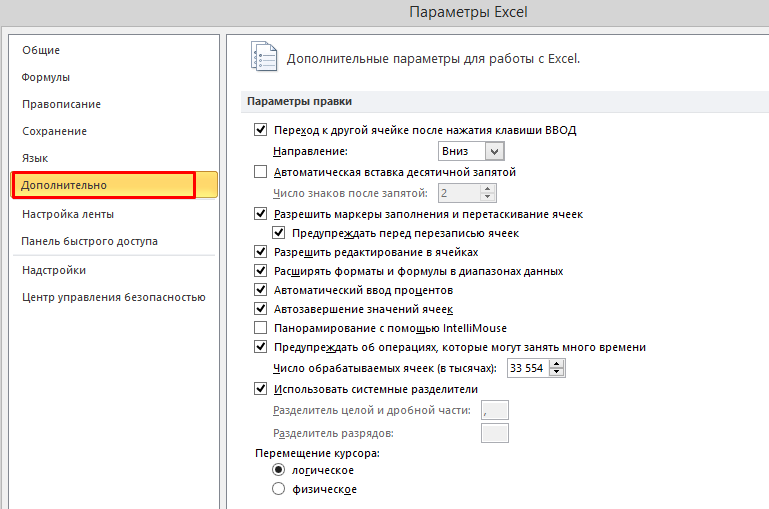
Task: Toggle Переход к другой ячейке после ВВОД
Action: click(260, 130)
